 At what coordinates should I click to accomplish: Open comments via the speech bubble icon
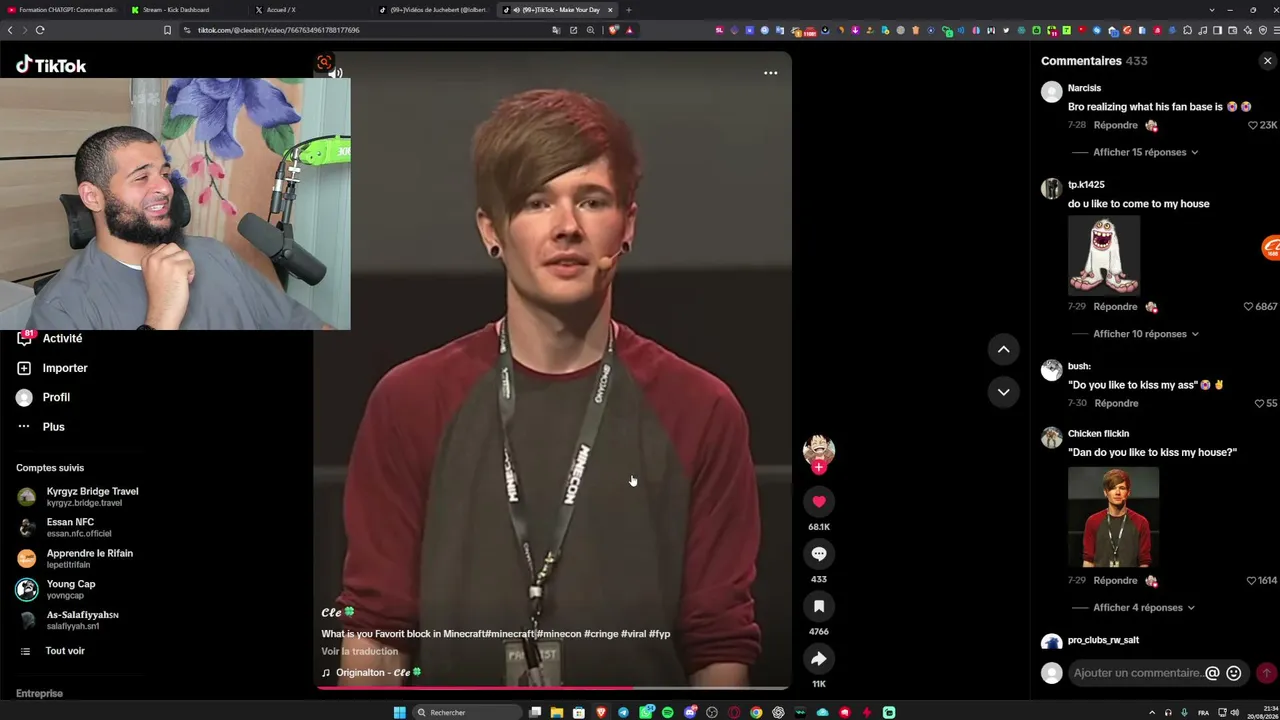[818, 554]
